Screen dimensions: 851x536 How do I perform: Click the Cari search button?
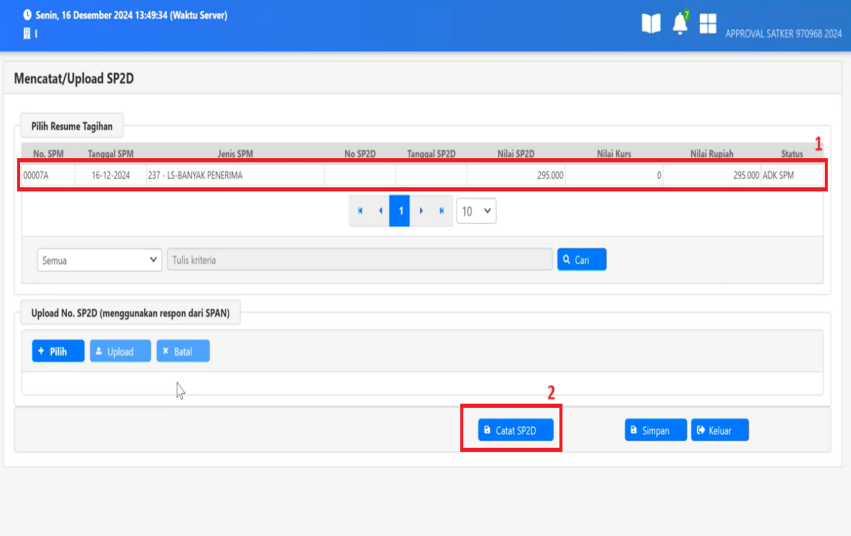pos(581,260)
